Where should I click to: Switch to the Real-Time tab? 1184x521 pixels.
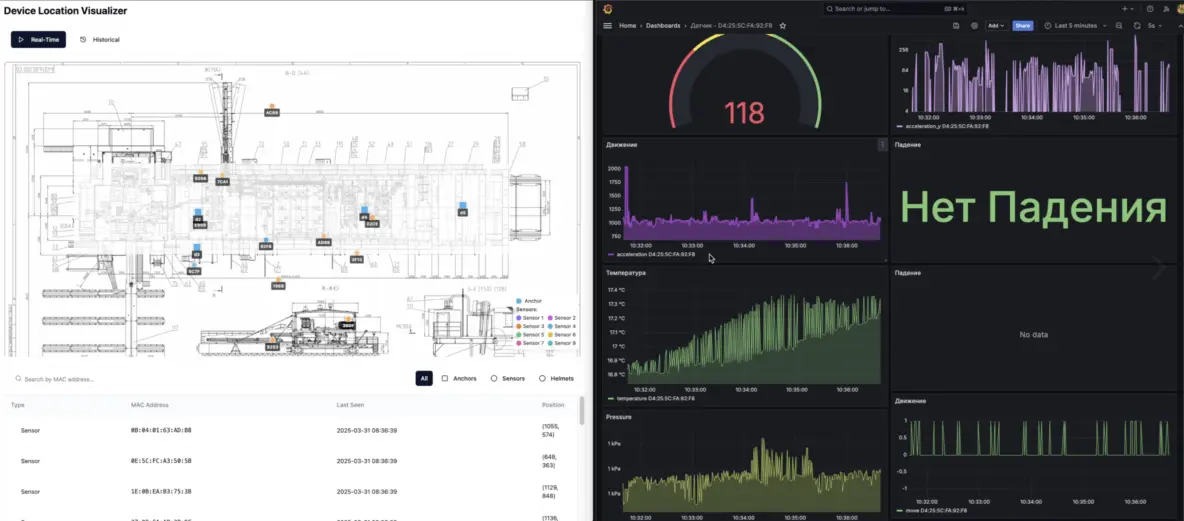point(38,40)
